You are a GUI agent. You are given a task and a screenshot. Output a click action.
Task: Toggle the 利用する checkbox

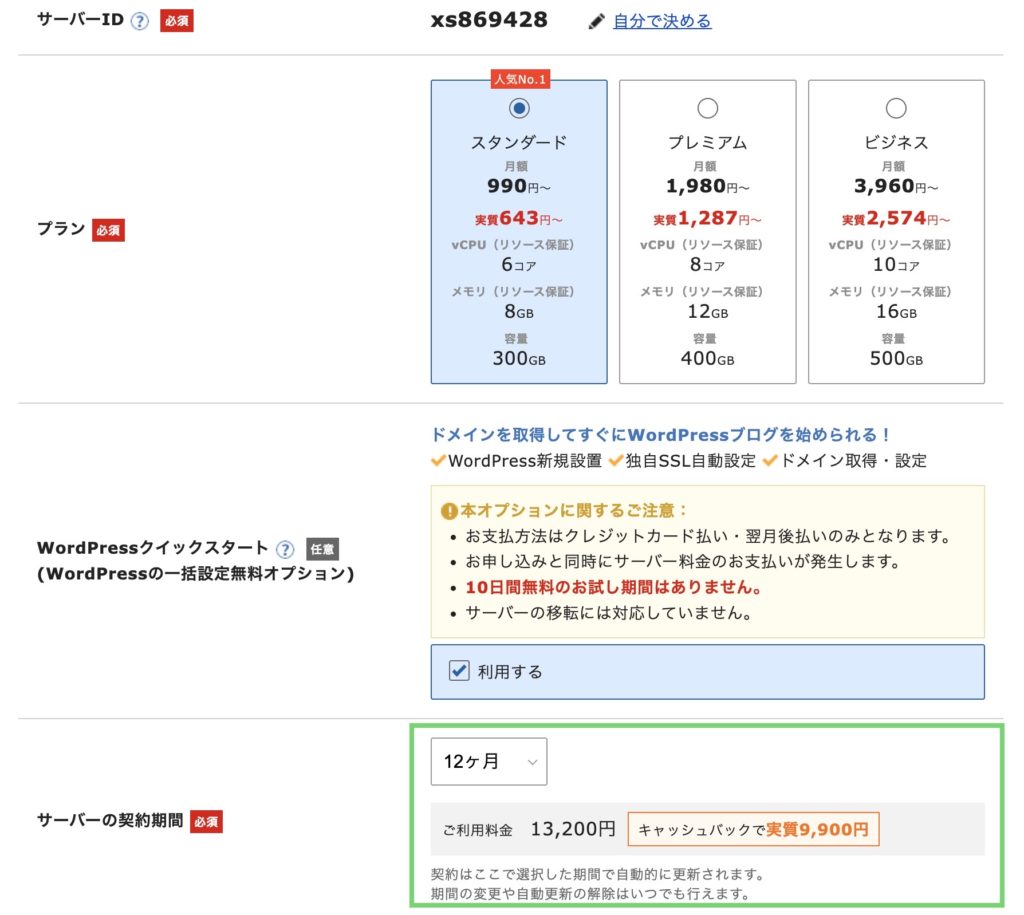[x=459, y=671]
